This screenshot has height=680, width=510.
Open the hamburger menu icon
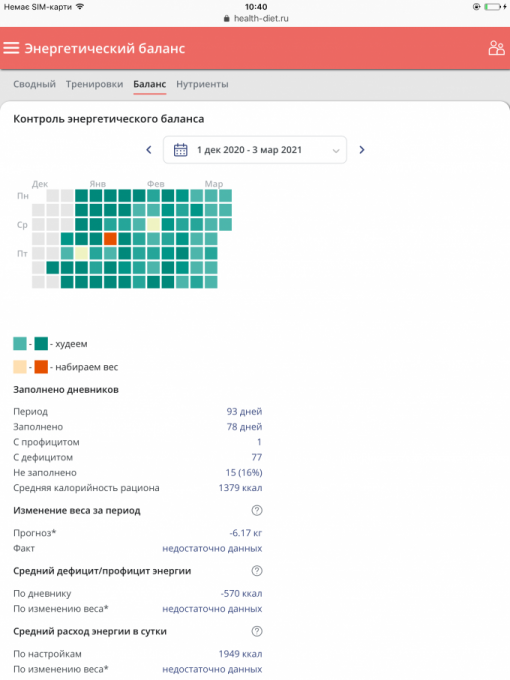click(x=11, y=48)
